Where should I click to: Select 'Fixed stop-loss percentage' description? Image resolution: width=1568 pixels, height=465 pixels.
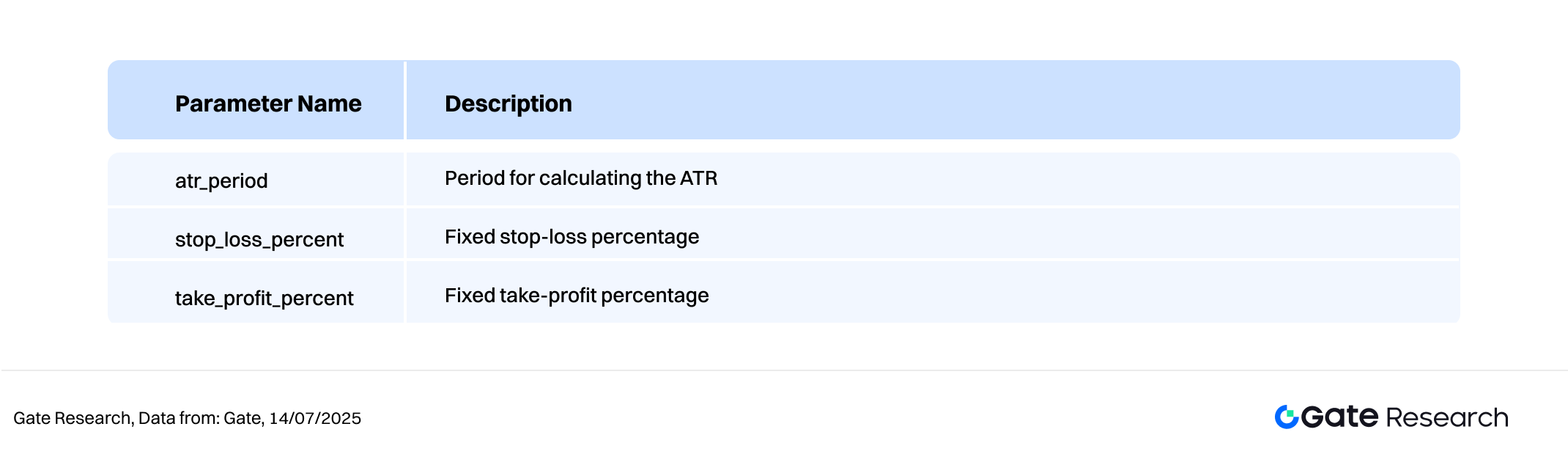572,237
